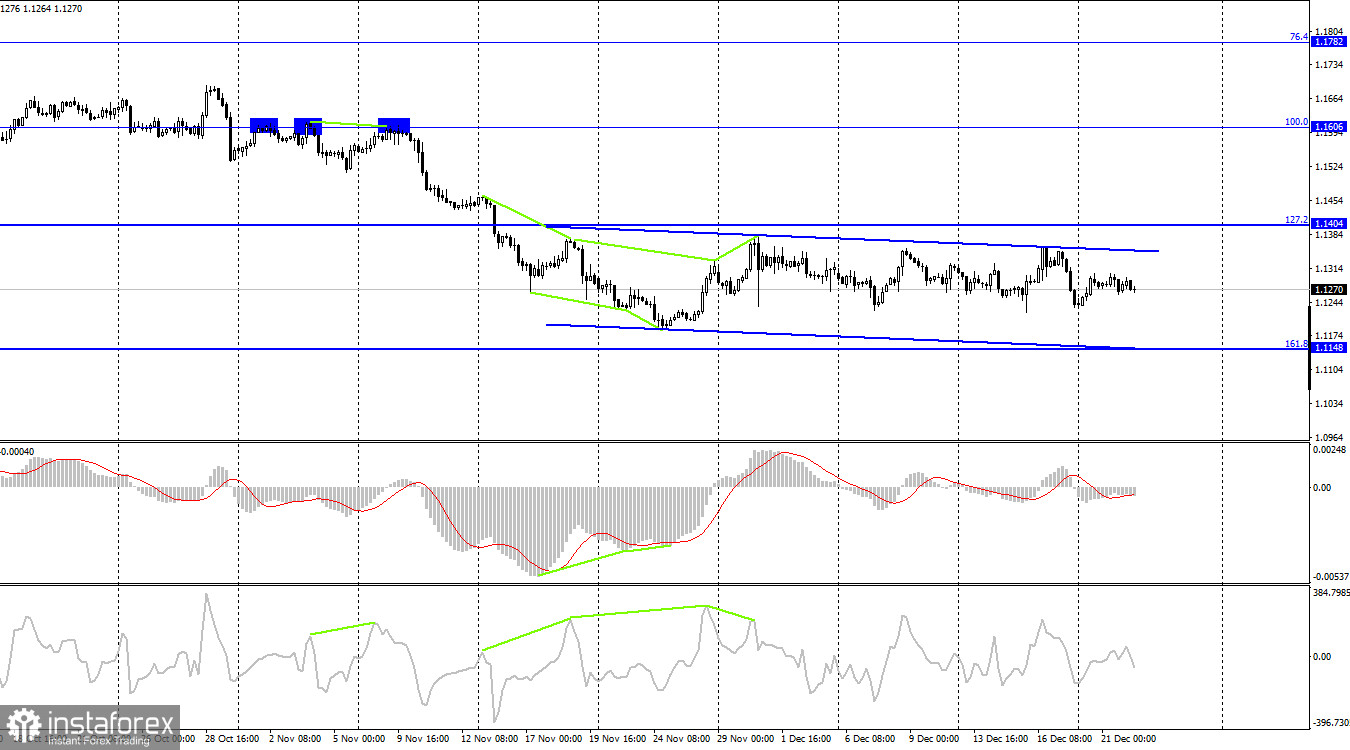The height and width of the screenshot is (750, 1350).
Task: Select the 100.0 Fibonacci level label
Action: 1297,122
